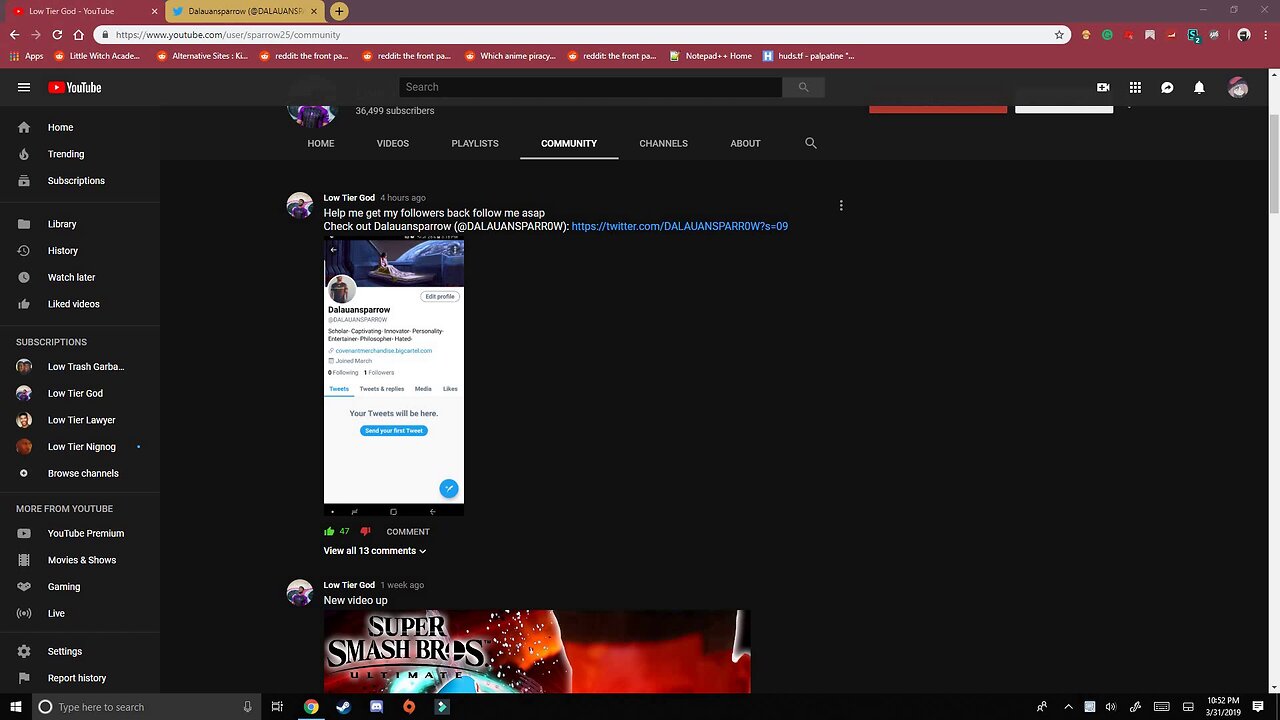Click the YouTube search field
The width and height of the screenshot is (1280, 720).
coord(590,87)
